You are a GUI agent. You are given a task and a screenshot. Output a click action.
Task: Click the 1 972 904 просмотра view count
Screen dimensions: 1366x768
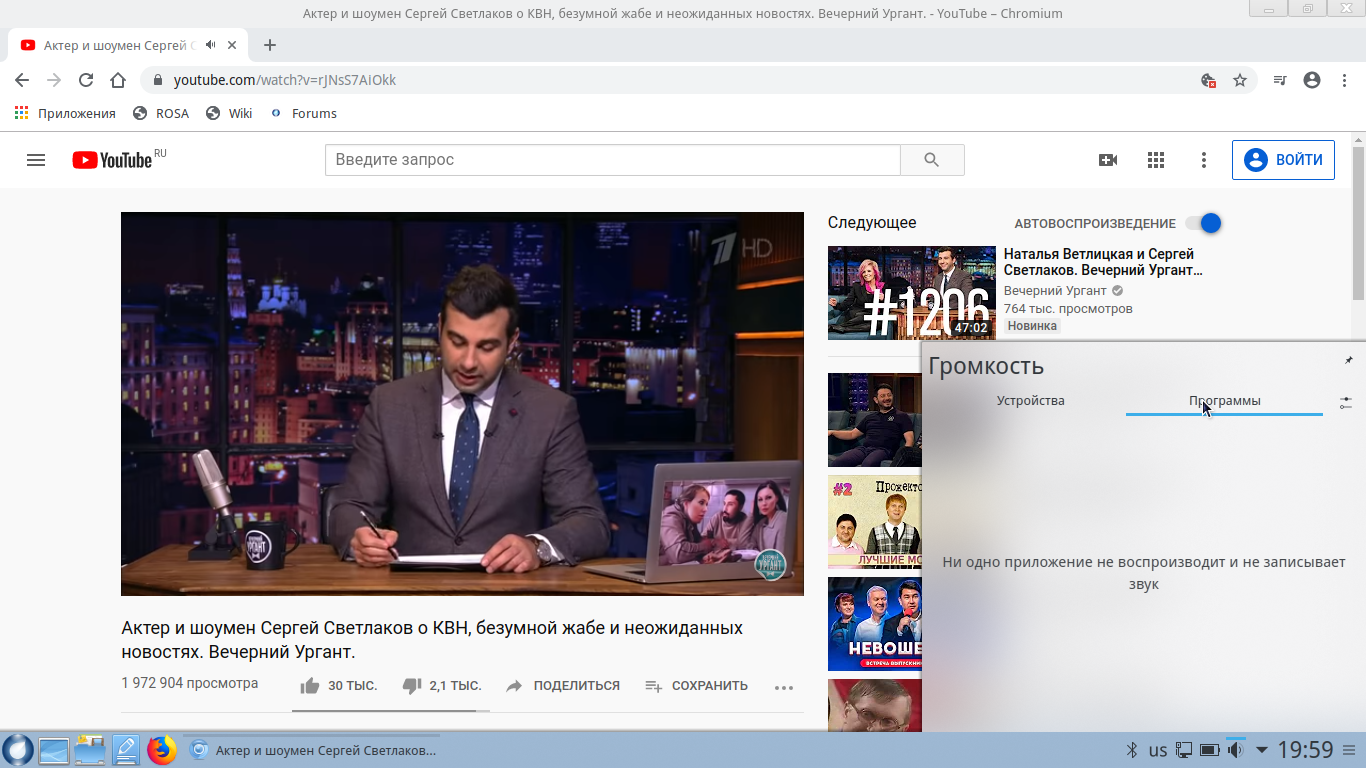[190, 684]
